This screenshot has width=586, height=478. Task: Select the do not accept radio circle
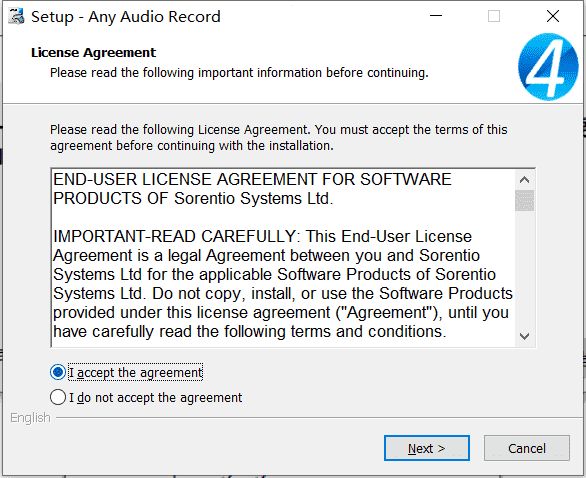point(58,397)
